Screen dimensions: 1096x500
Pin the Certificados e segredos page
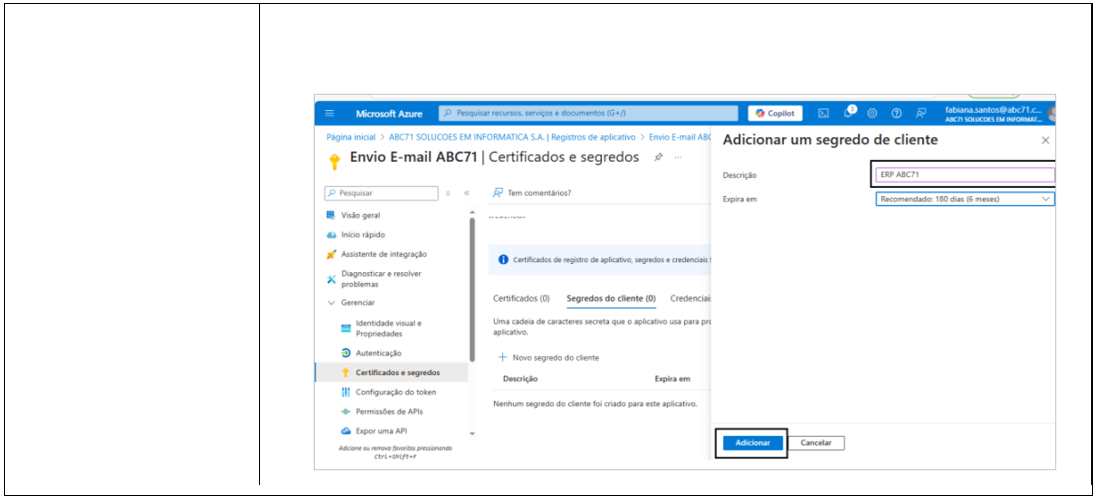pos(658,157)
